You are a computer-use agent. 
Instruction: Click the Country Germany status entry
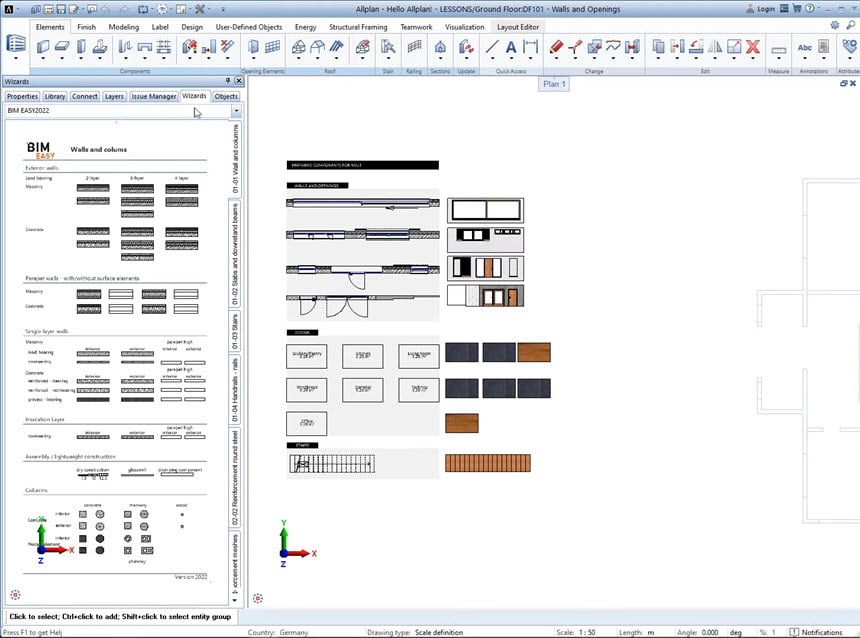click(x=278, y=632)
